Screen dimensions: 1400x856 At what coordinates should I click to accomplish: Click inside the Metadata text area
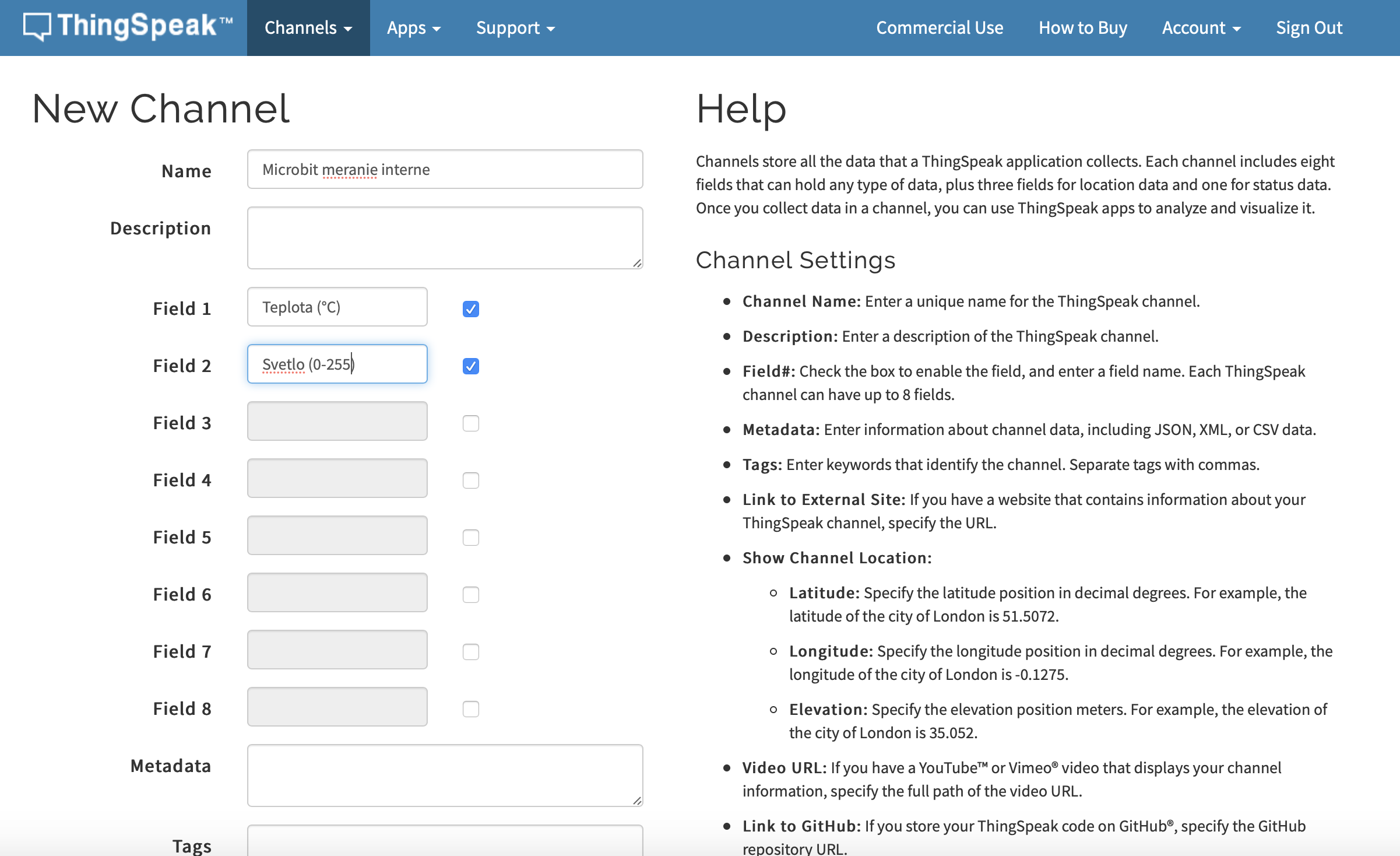(x=445, y=775)
